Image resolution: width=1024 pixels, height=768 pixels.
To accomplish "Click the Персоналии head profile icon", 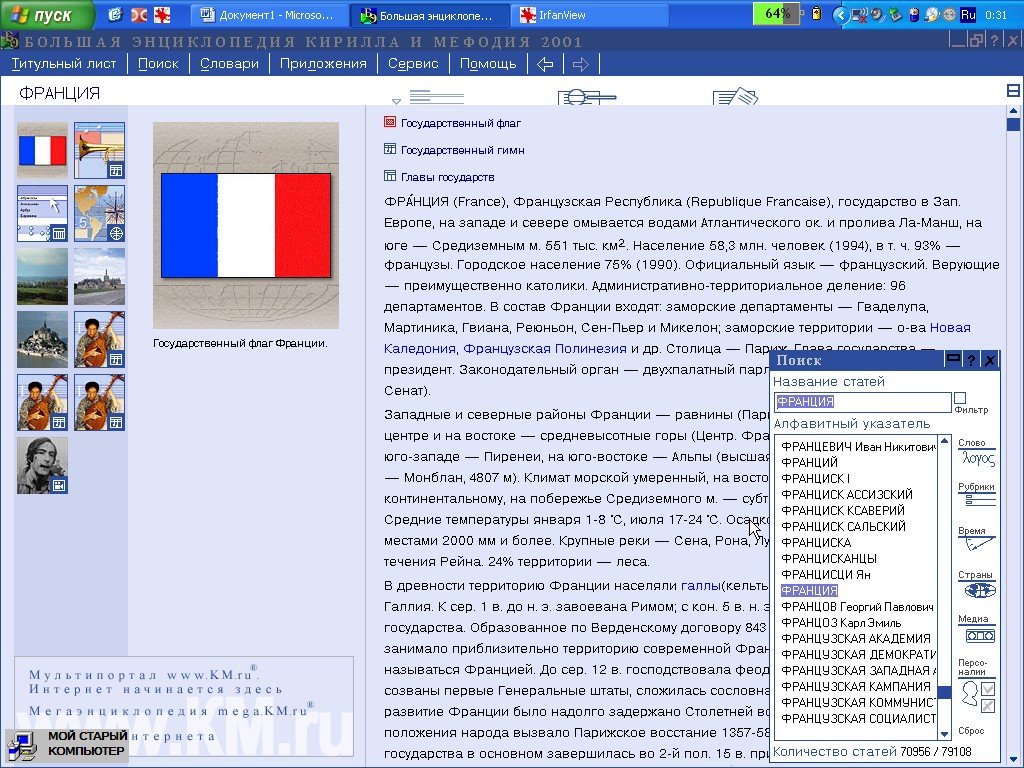I will coord(967,691).
